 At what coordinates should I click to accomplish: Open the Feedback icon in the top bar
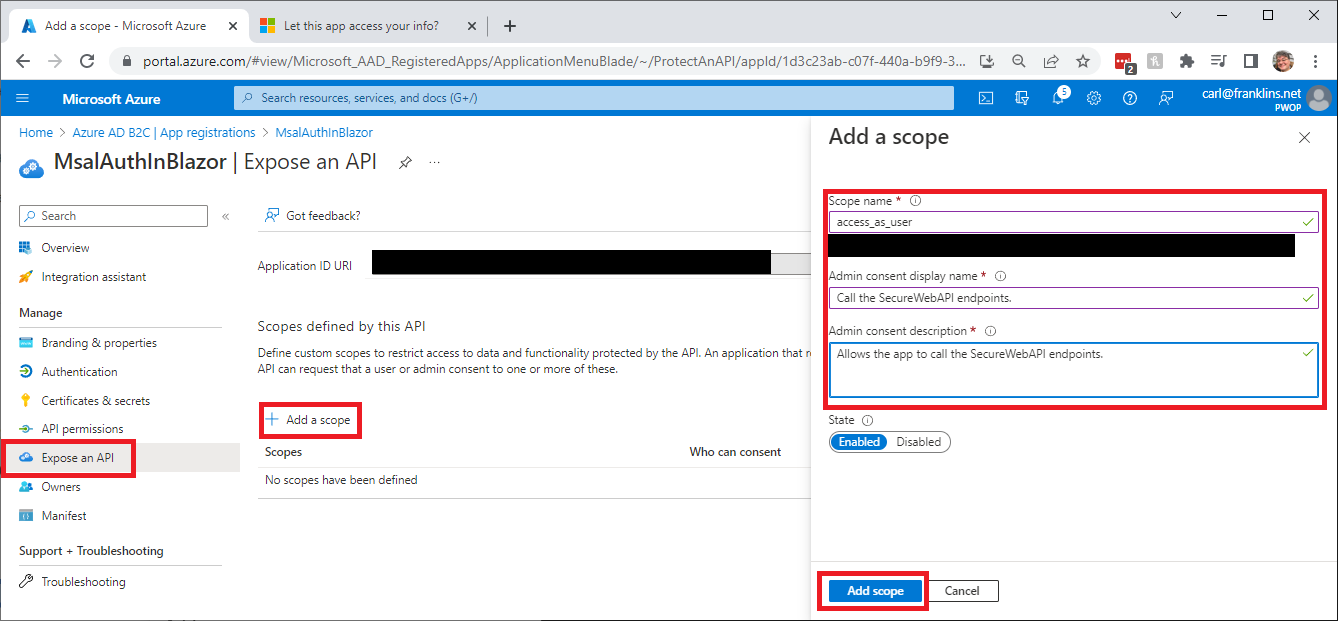(1166, 98)
